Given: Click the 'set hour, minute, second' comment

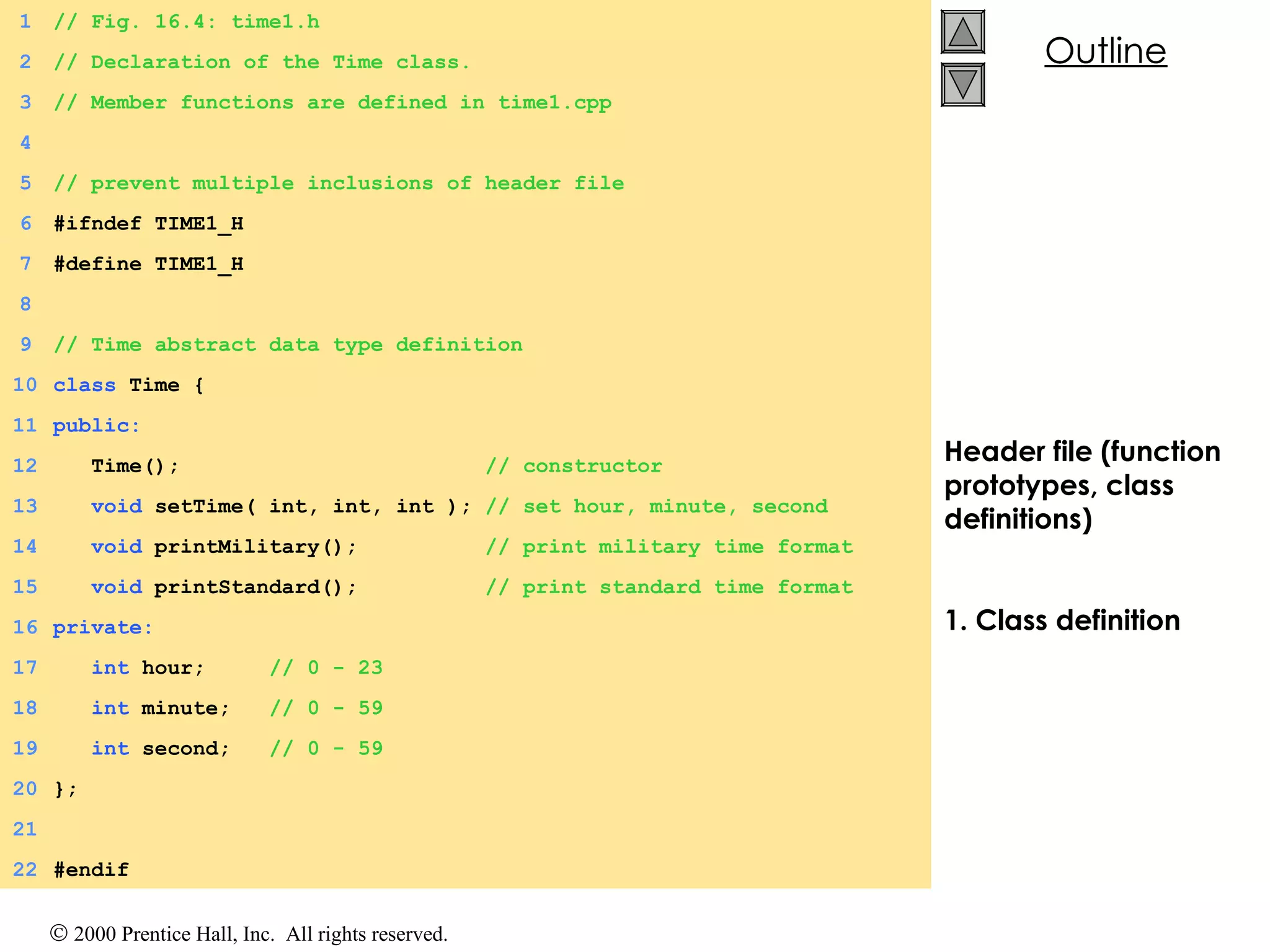Looking at the screenshot, I should pyautogui.click(x=657, y=506).
